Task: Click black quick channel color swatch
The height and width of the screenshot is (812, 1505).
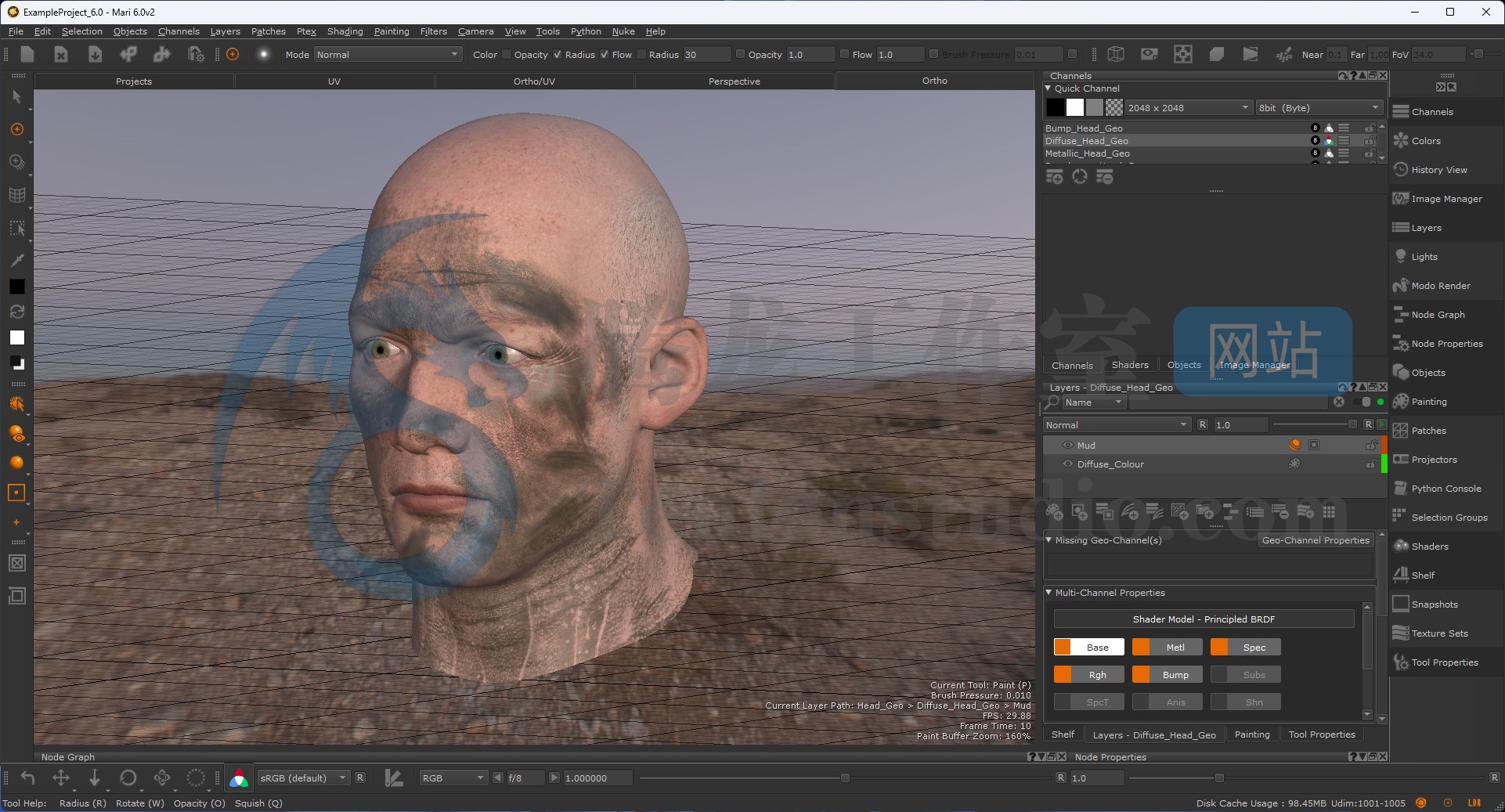Action: click(x=1056, y=107)
